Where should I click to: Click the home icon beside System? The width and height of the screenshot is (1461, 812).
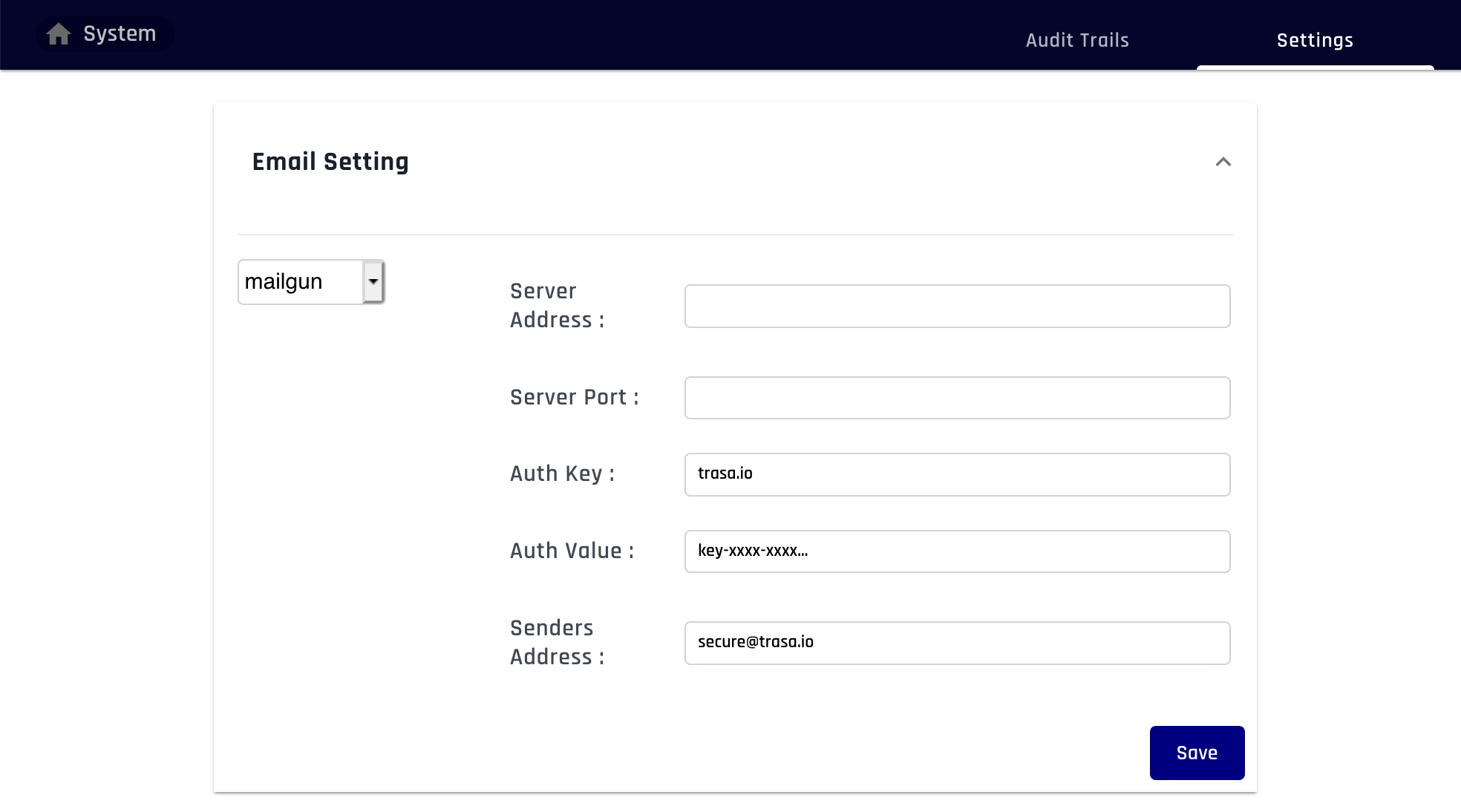point(59,33)
